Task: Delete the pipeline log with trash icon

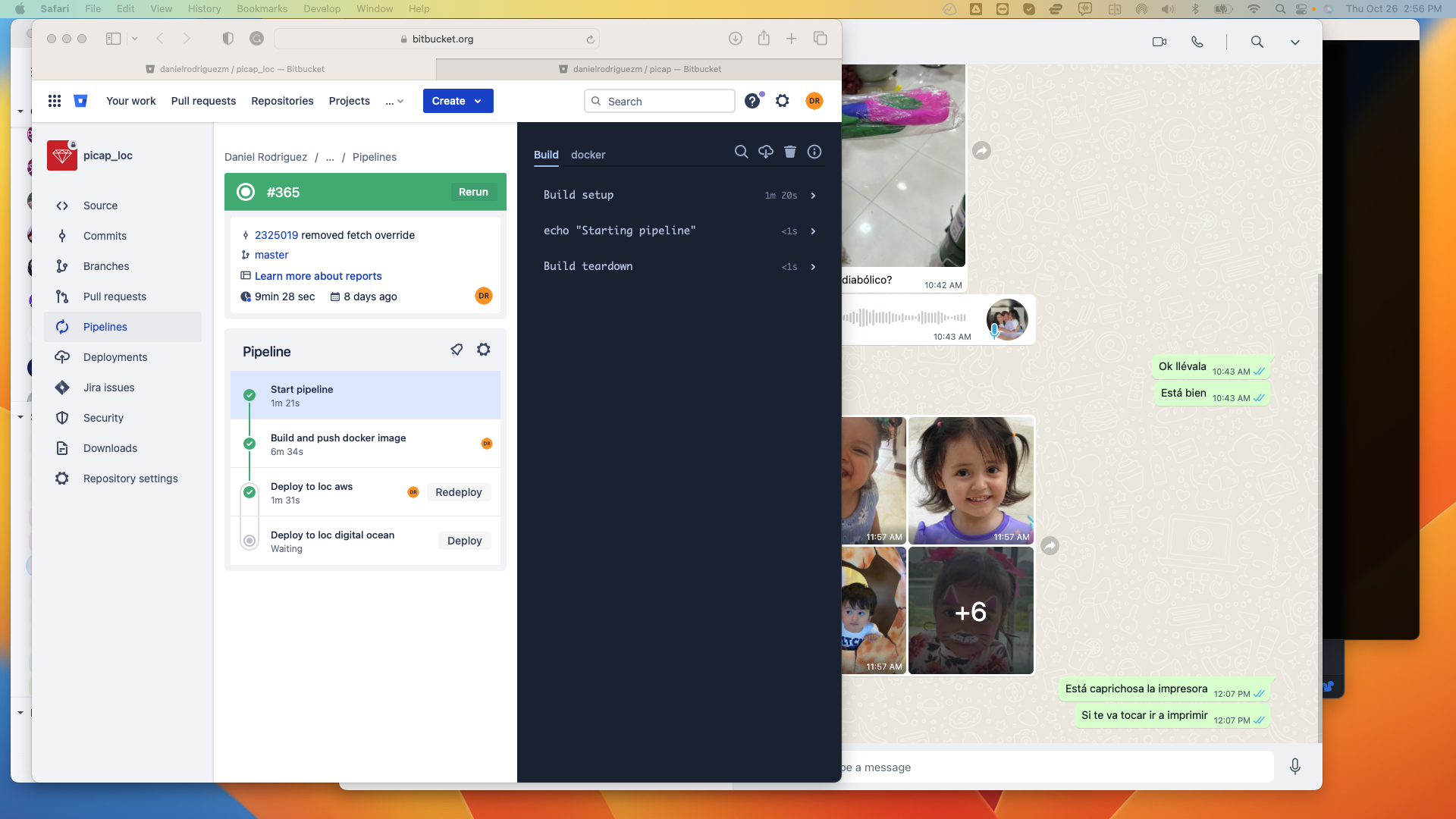Action: [789, 152]
